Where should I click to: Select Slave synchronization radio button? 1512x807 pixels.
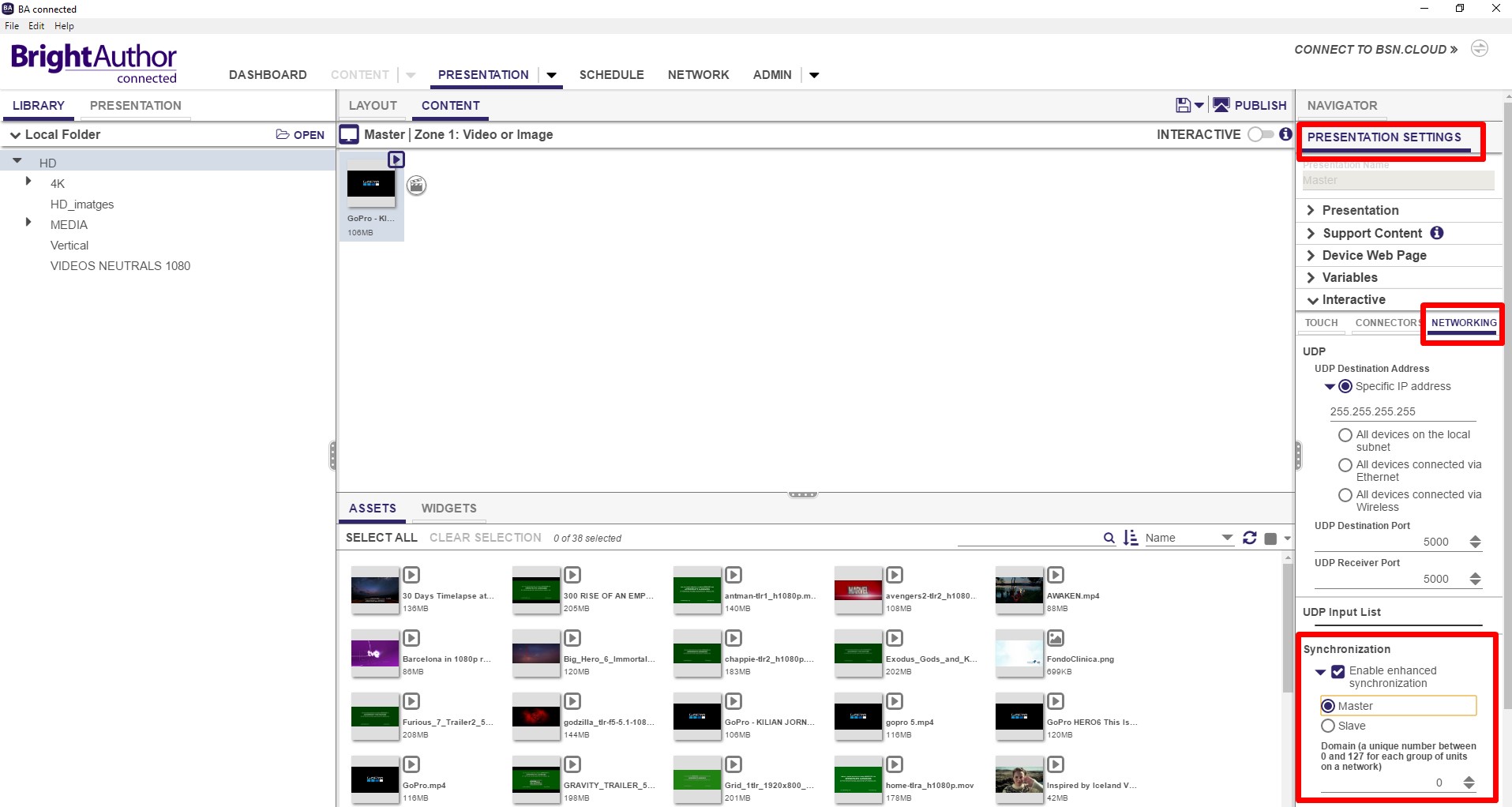click(x=1328, y=726)
